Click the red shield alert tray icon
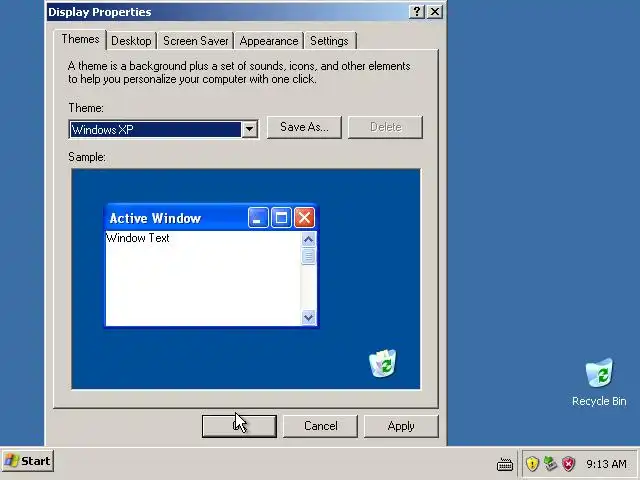 pos(568,464)
